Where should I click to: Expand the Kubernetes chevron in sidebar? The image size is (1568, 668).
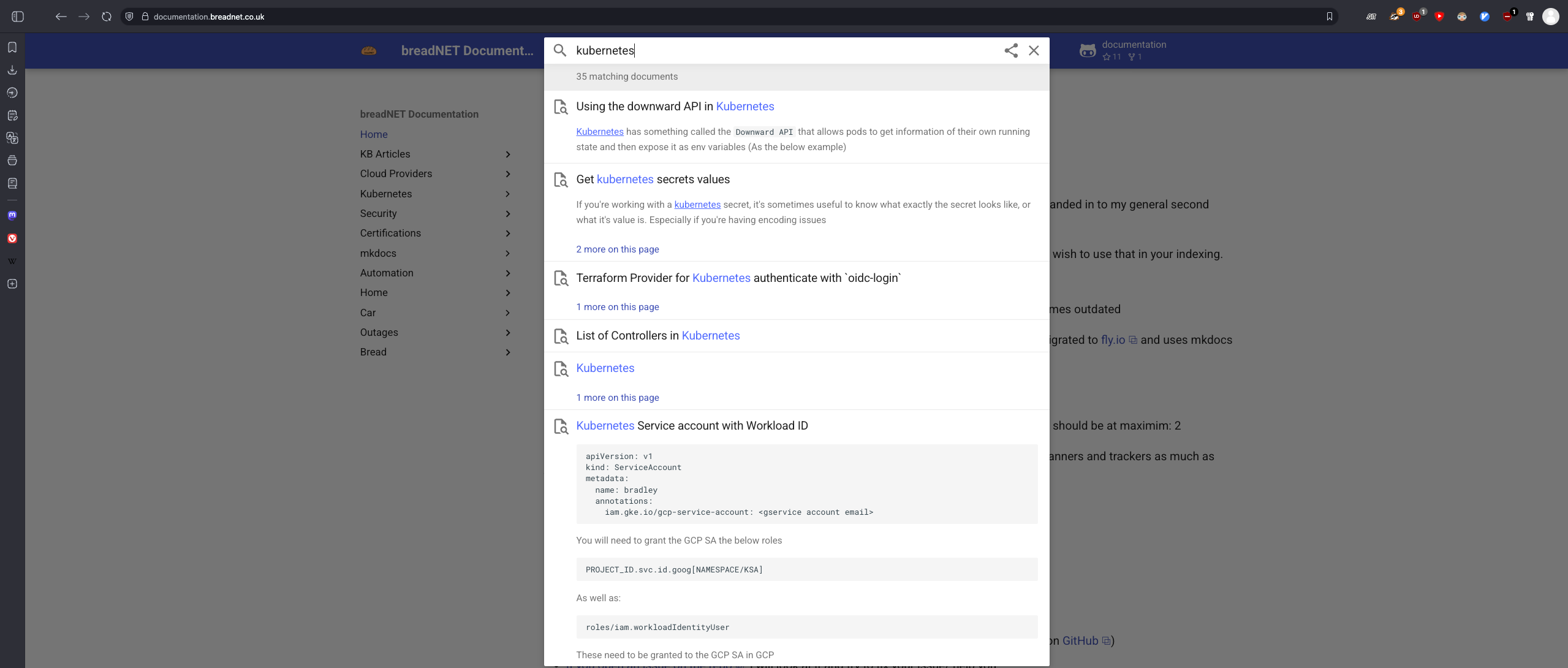[507, 194]
